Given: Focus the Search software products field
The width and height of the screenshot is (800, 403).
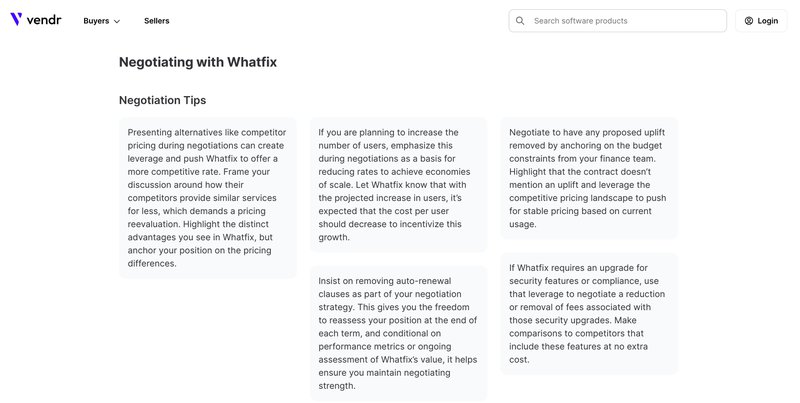Looking at the screenshot, I should (x=625, y=21).
